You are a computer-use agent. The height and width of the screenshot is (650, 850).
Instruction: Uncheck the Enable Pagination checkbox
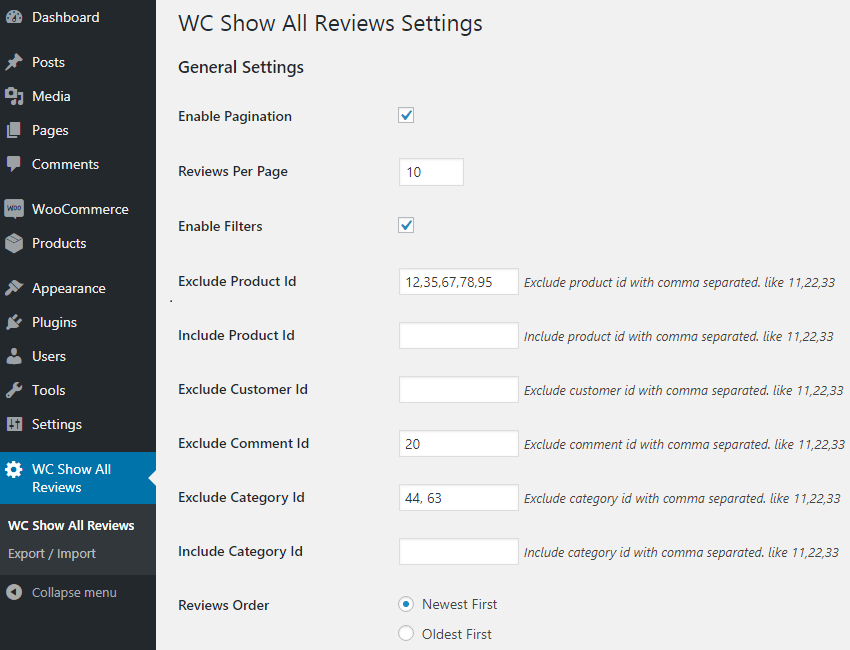pos(406,115)
